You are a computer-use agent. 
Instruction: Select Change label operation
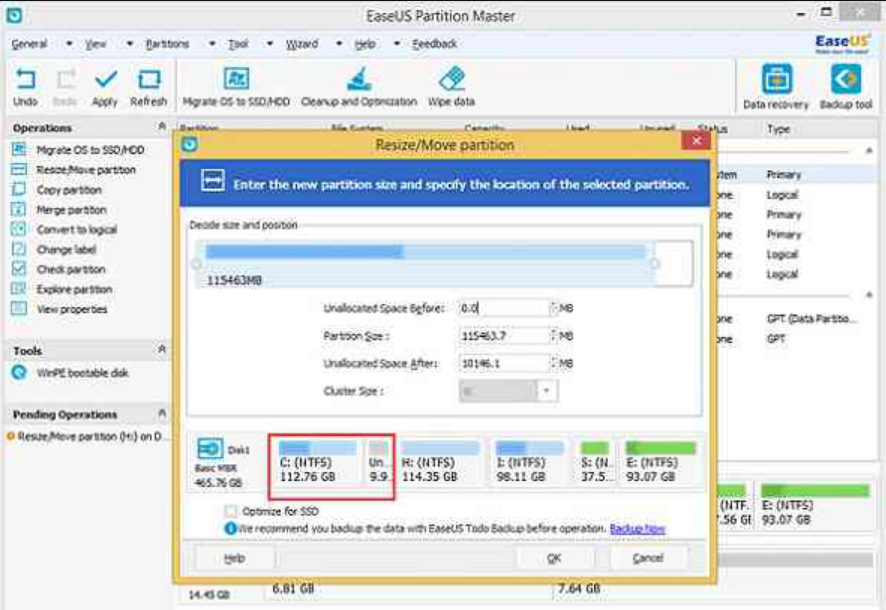coord(66,249)
